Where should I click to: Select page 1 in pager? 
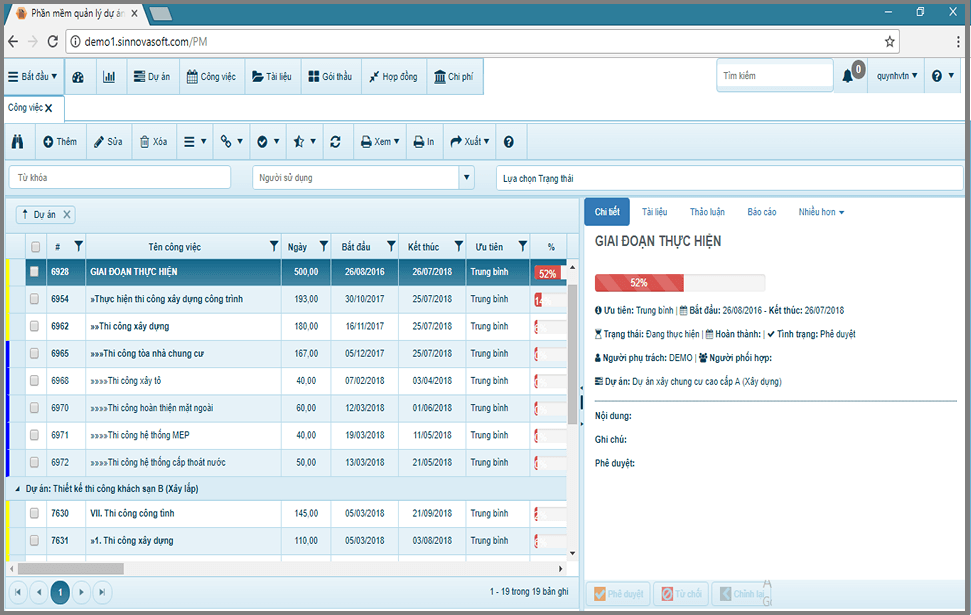(x=60, y=593)
